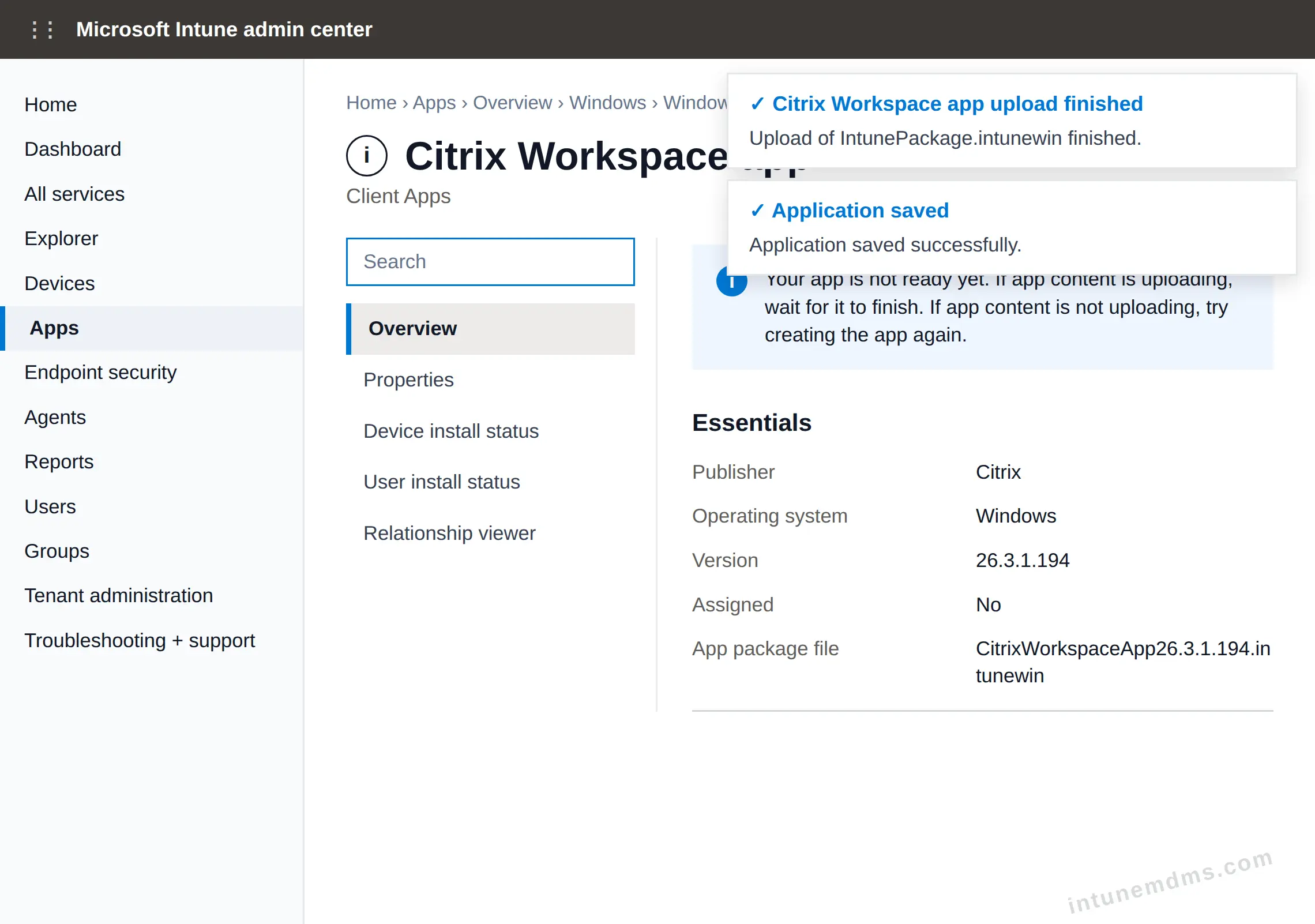Open the Properties blade item
Screen dimensions: 1315x924
(490, 380)
